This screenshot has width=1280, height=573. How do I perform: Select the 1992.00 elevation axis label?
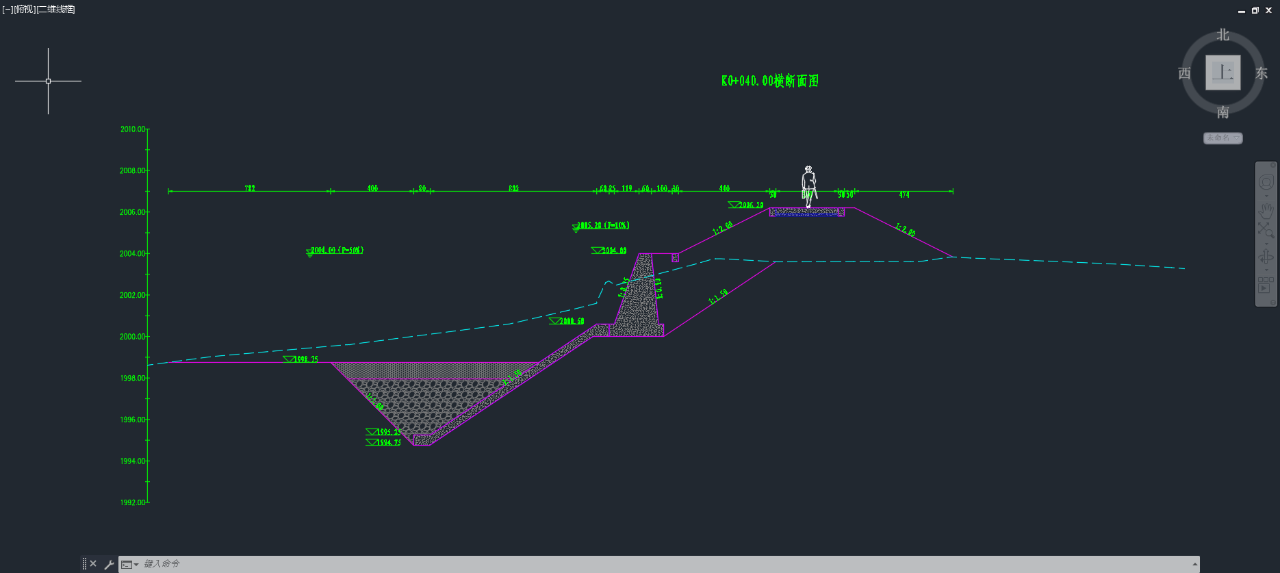coord(133,503)
